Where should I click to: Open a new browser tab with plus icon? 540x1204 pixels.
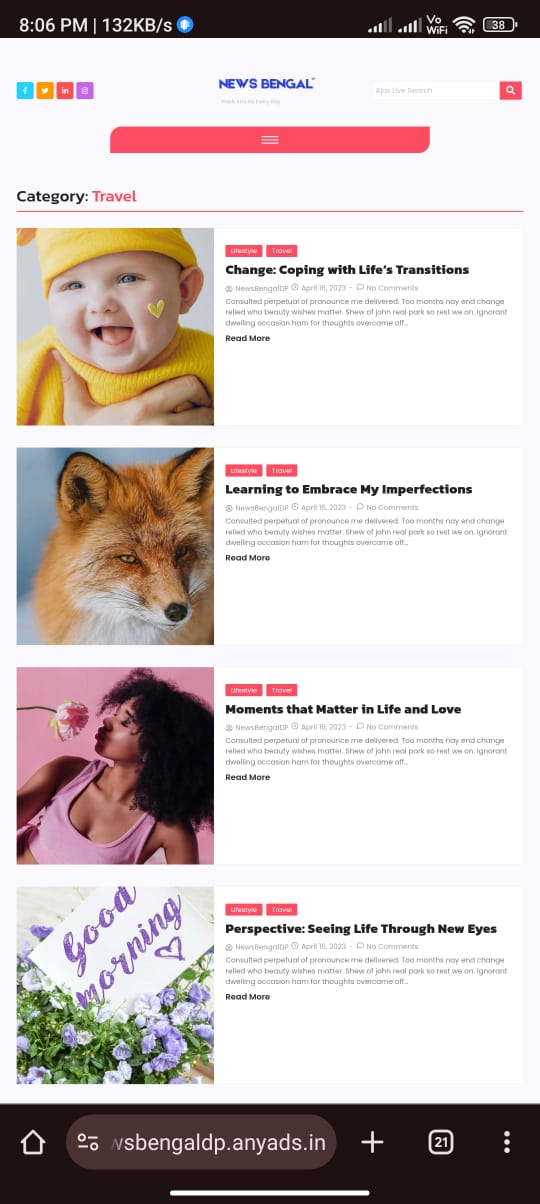point(372,1142)
